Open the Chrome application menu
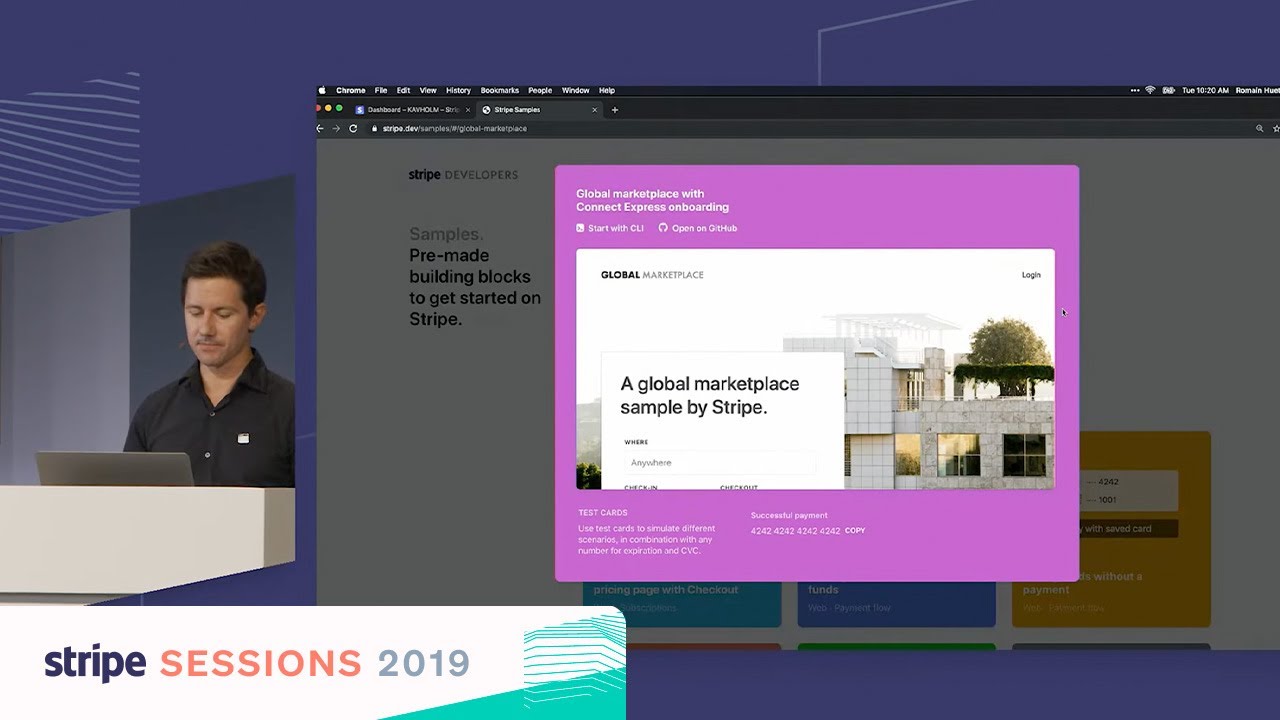The image size is (1280, 720). (350, 90)
